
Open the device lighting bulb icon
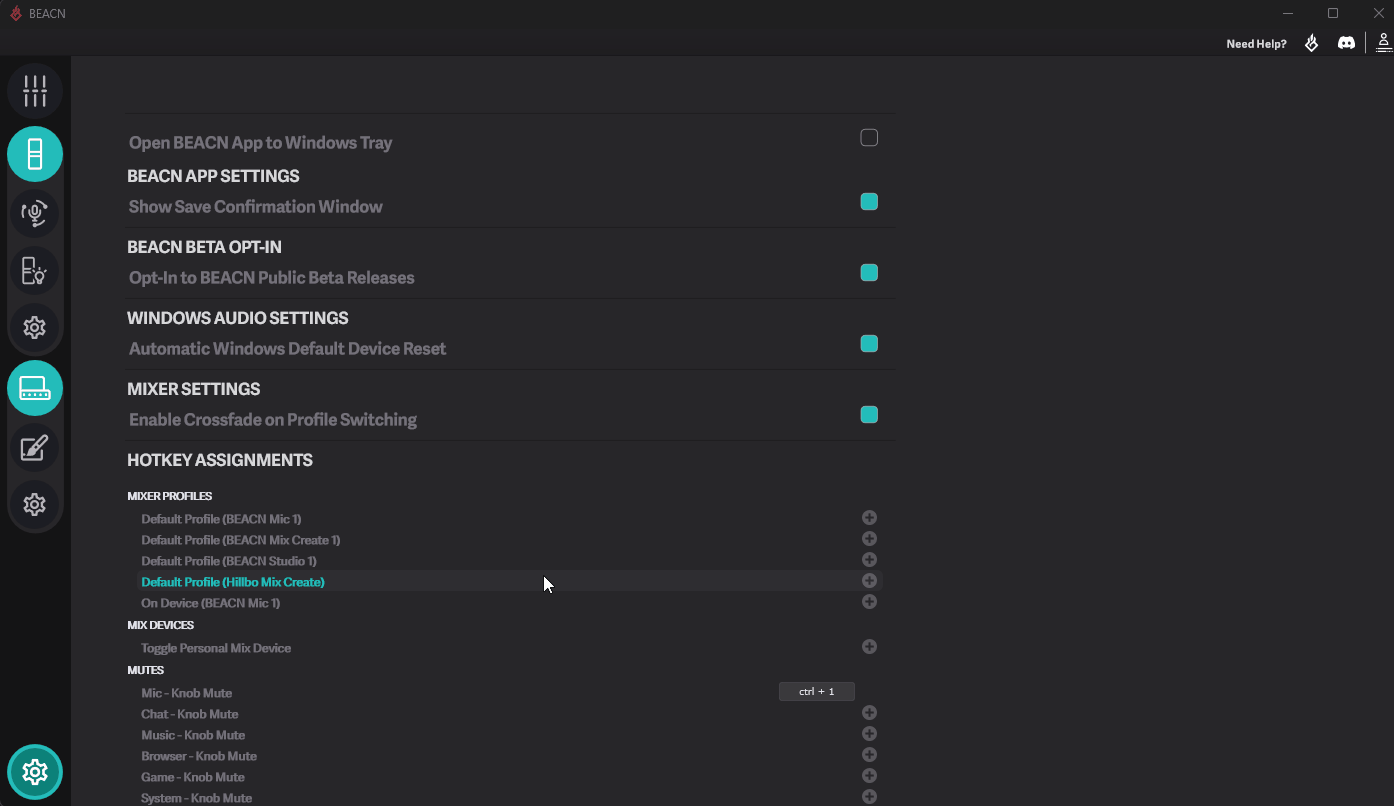35,271
